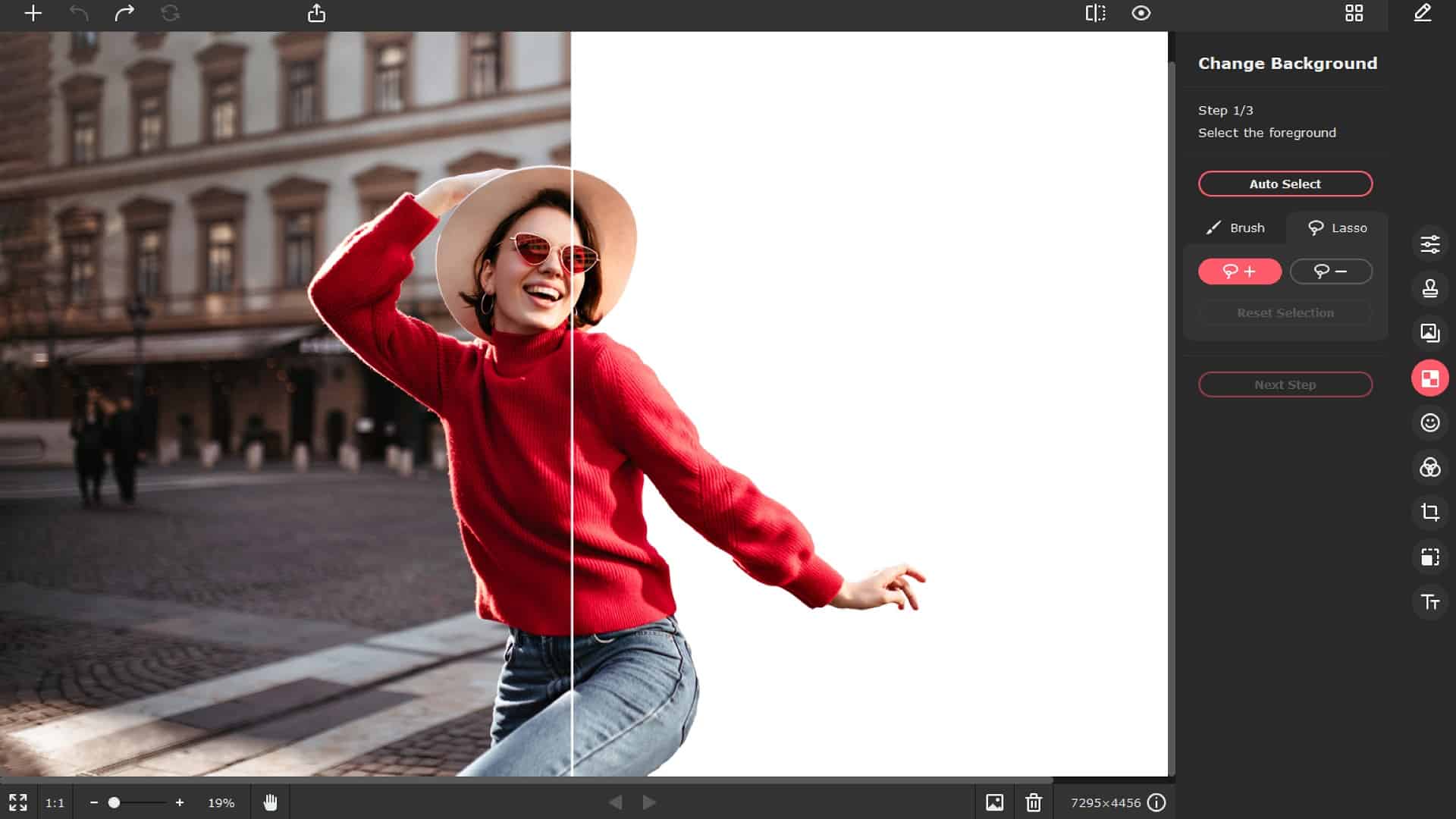Image resolution: width=1456 pixels, height=819 pixels.
Task: Enable the hand pan tool
Action: pos(270,802)
